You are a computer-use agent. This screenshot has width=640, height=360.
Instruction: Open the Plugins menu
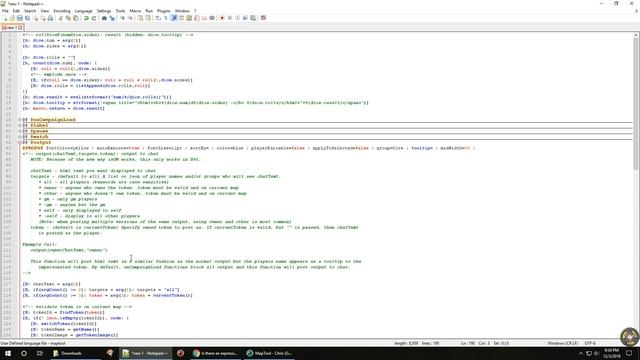164,11
